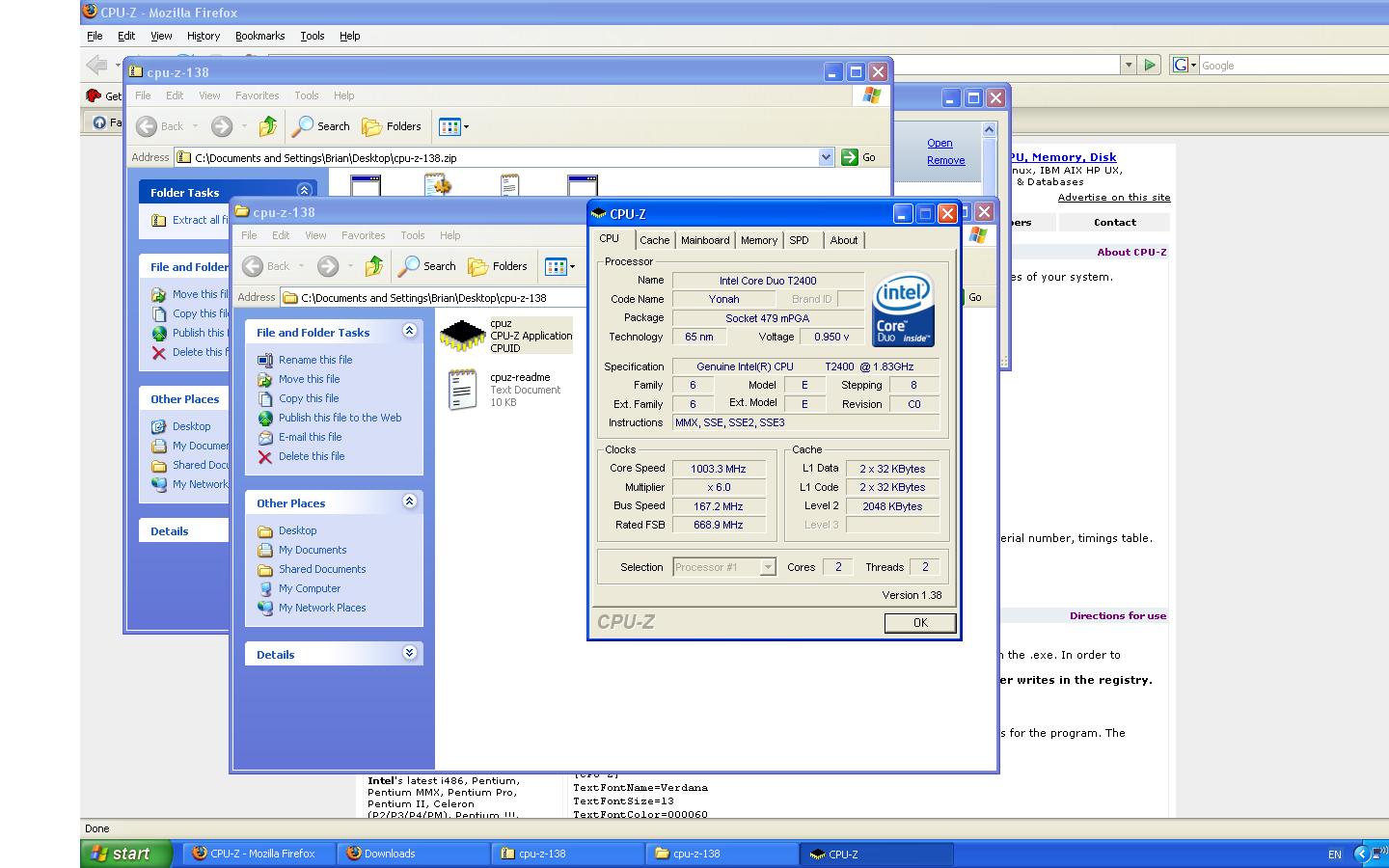Switch to Cache tab in CPU-Z
This screenshot has height=868, width=1389.
point(654,240)
